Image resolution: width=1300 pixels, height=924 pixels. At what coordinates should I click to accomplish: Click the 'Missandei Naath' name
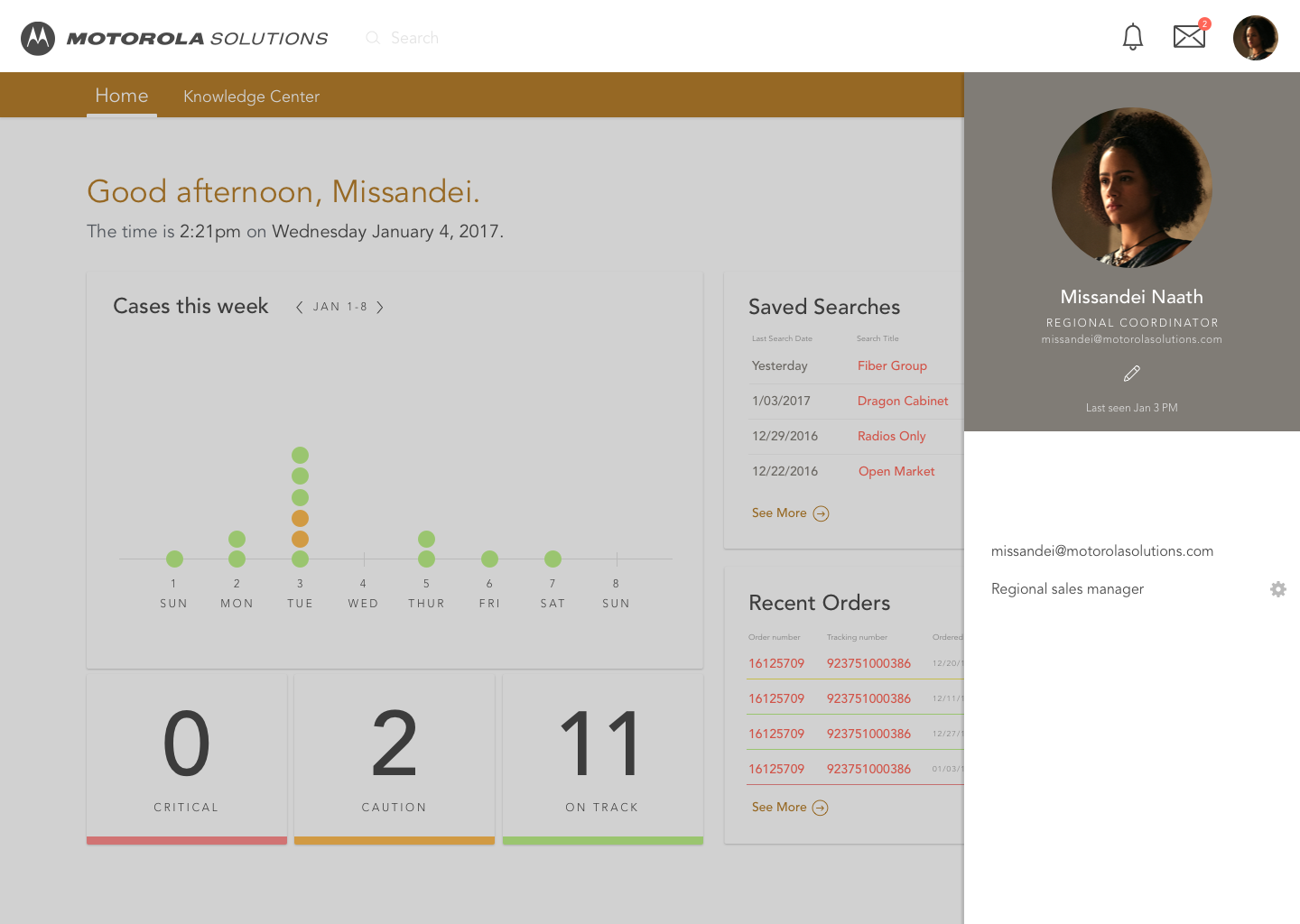click(1132, 297)
